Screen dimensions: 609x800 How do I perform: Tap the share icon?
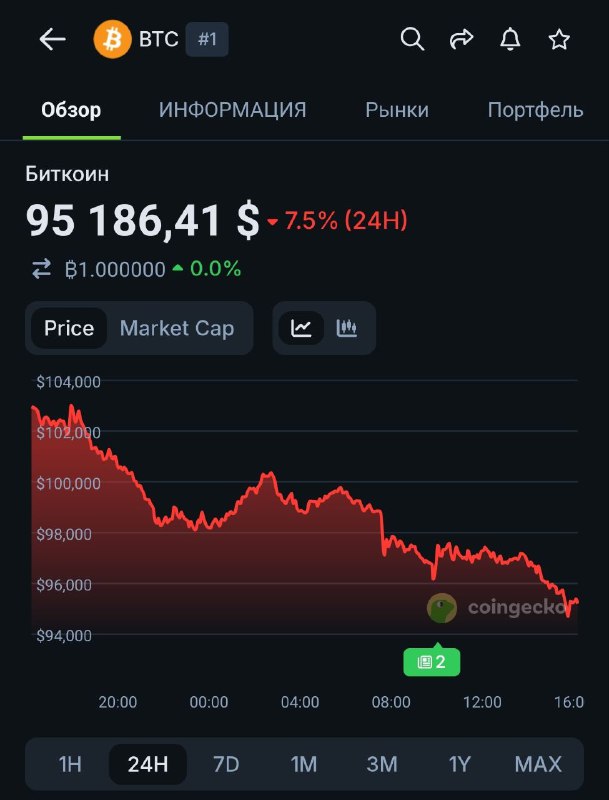[461, 39]
